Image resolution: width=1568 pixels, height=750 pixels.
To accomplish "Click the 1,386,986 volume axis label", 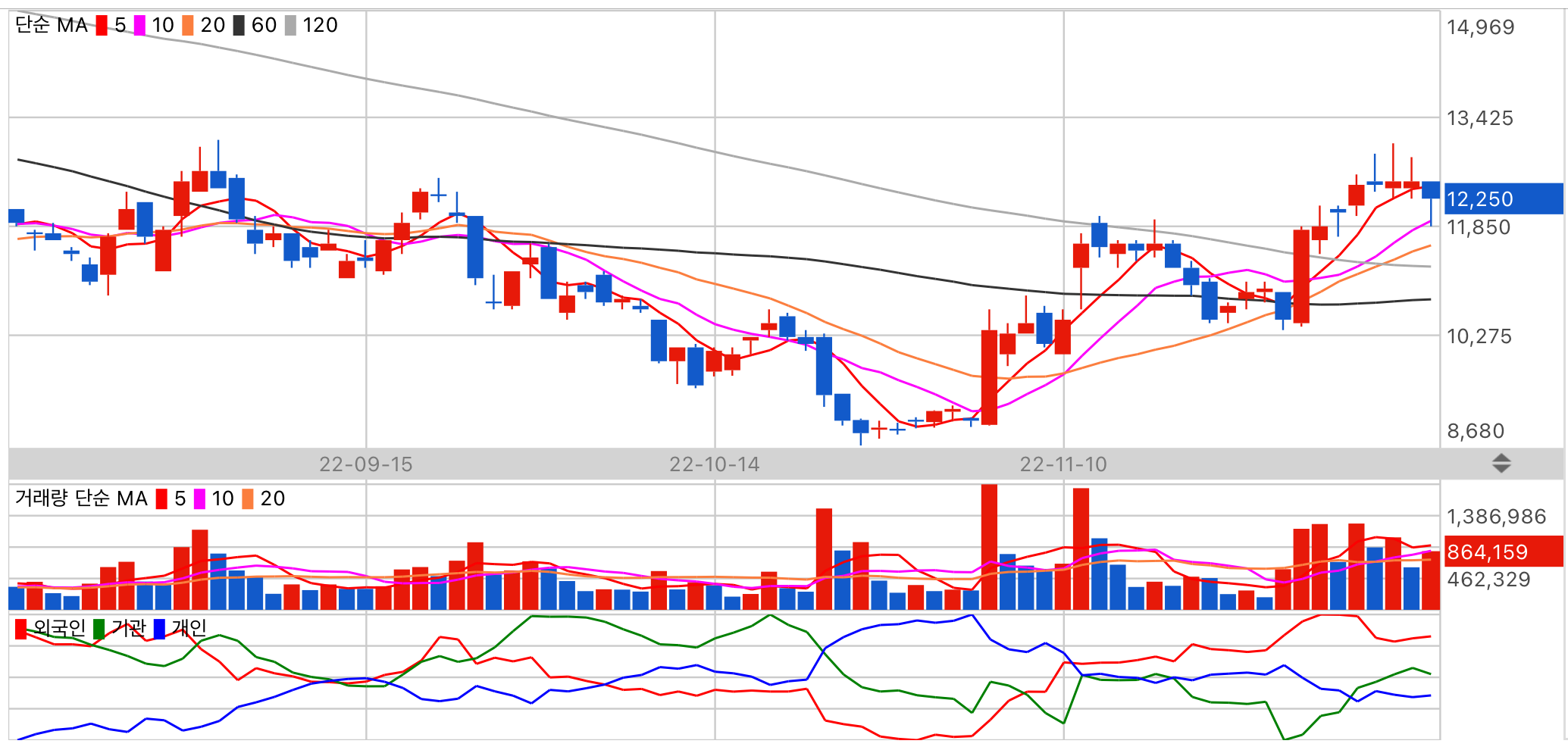I will 1496,517.
